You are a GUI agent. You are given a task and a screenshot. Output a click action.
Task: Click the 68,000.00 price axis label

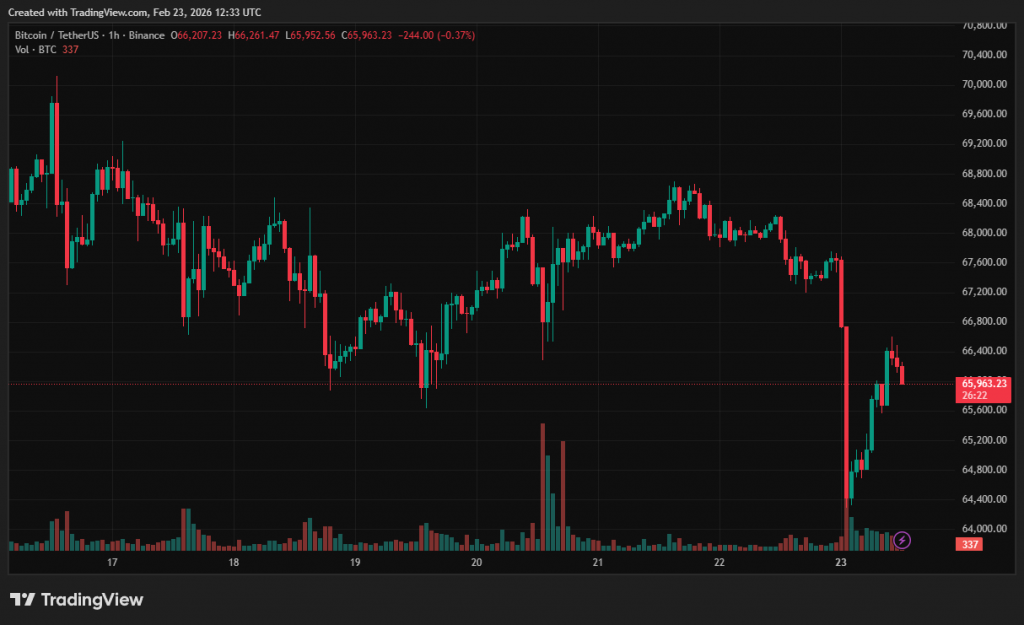(984, 233)
